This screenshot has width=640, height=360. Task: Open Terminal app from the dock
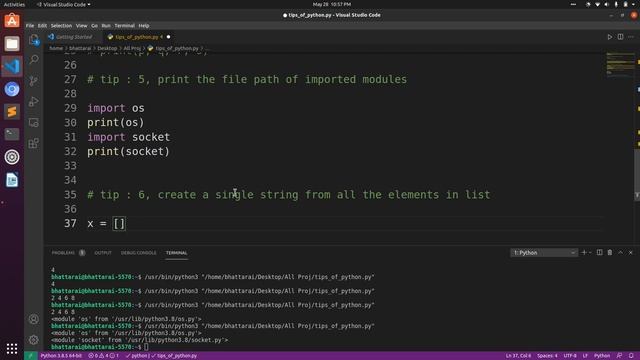[x=12, y=134]
